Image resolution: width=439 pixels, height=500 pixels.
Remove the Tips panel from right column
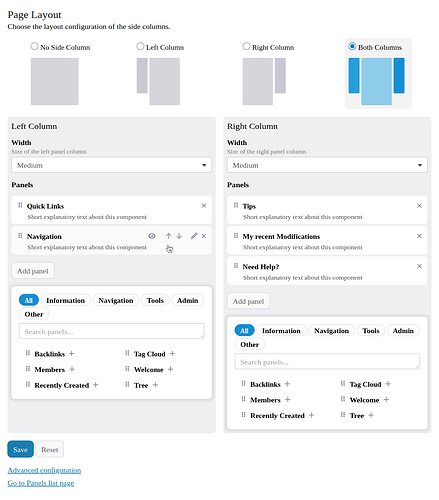point(419,206)
